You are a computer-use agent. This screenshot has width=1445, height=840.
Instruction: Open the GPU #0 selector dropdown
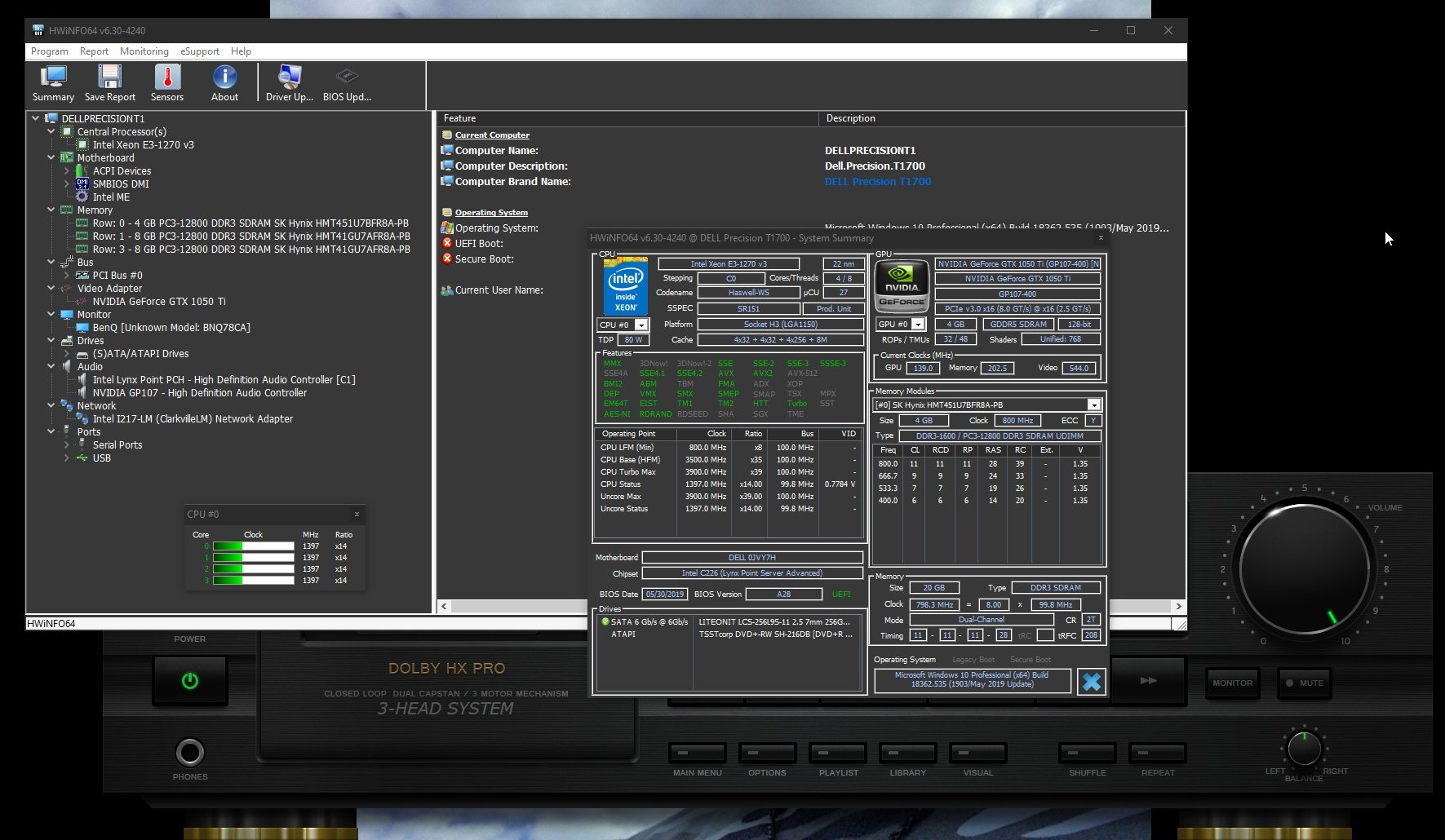click(918, 325)
